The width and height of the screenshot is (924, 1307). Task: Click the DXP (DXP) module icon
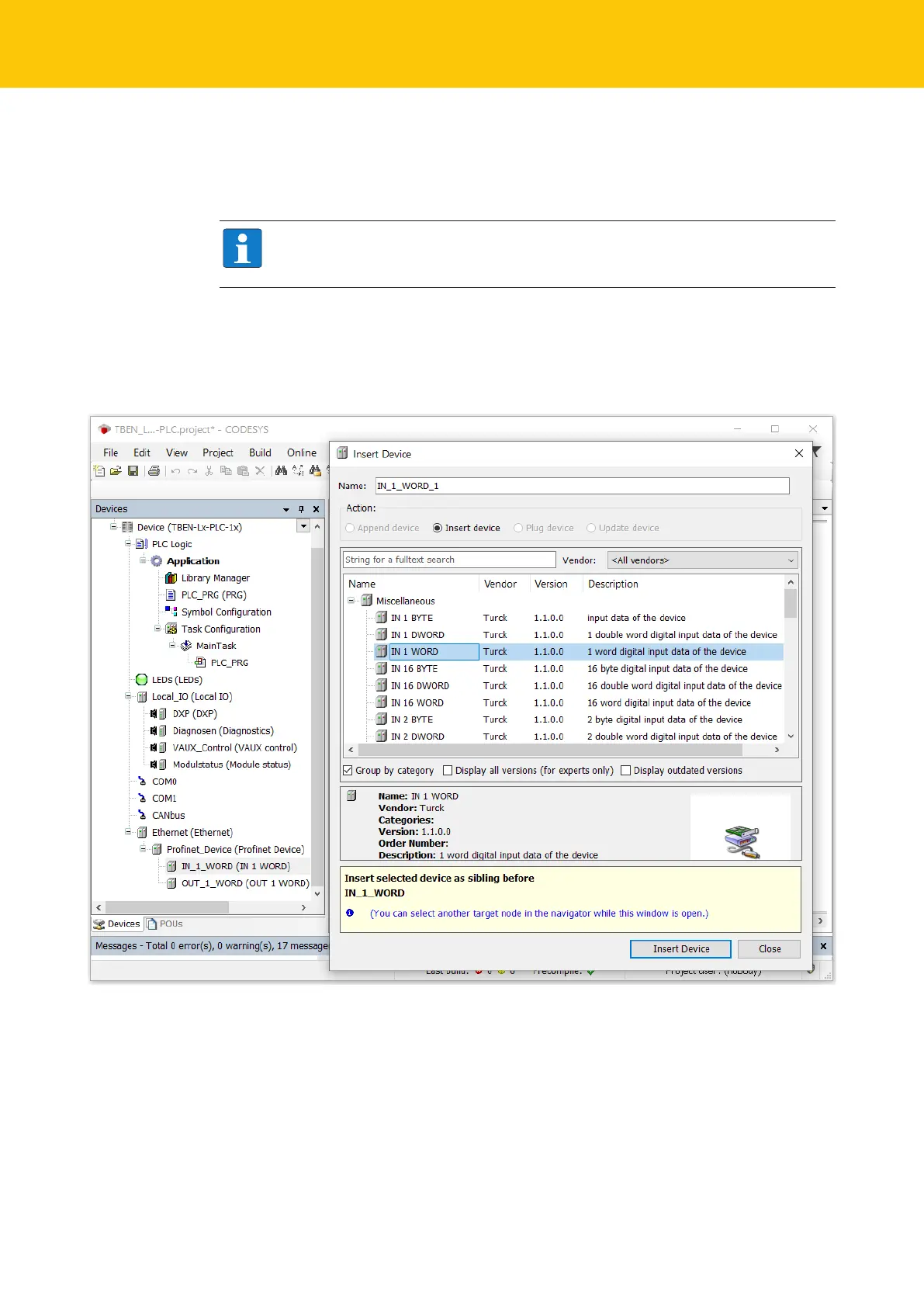point(158,713)
